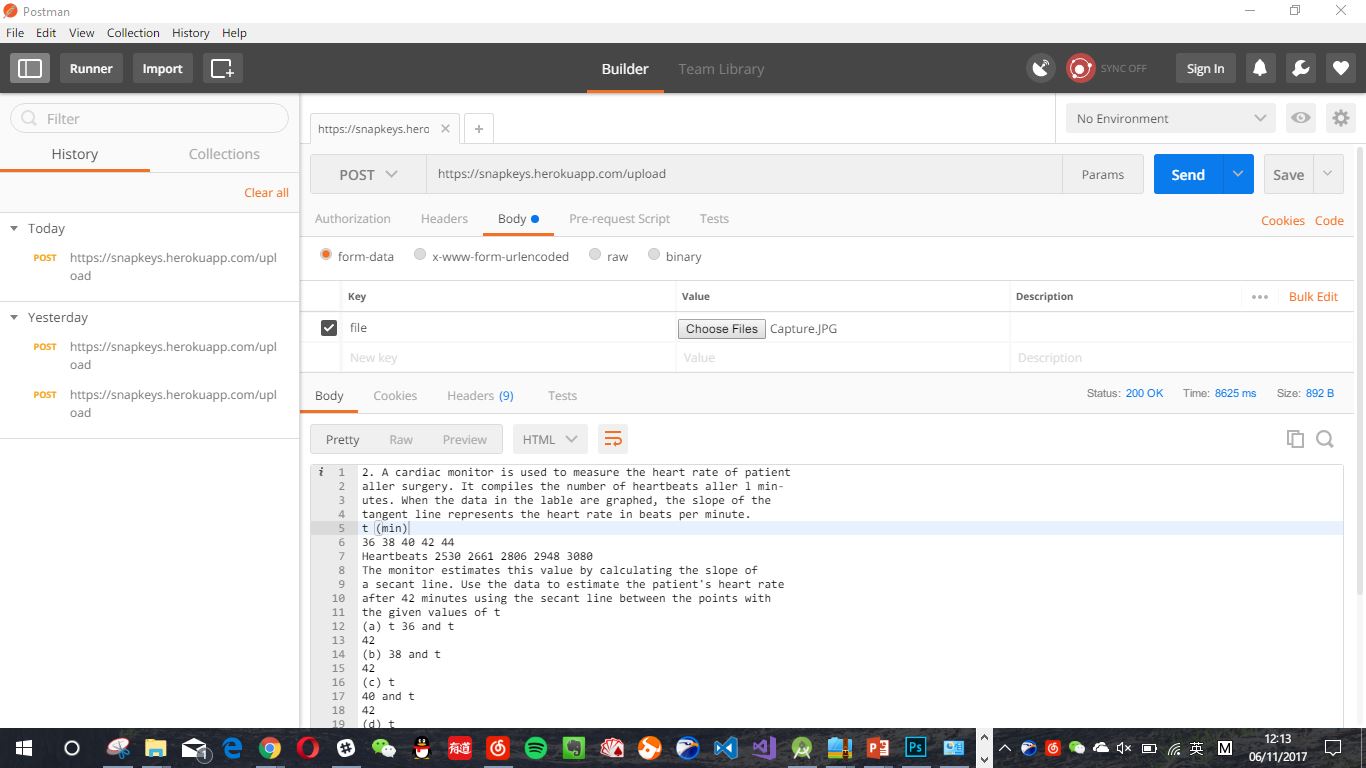The width and height of the screenshot is (1366, 768).
Task: Uncheck the file key checkbox
Action: point(329,328)
